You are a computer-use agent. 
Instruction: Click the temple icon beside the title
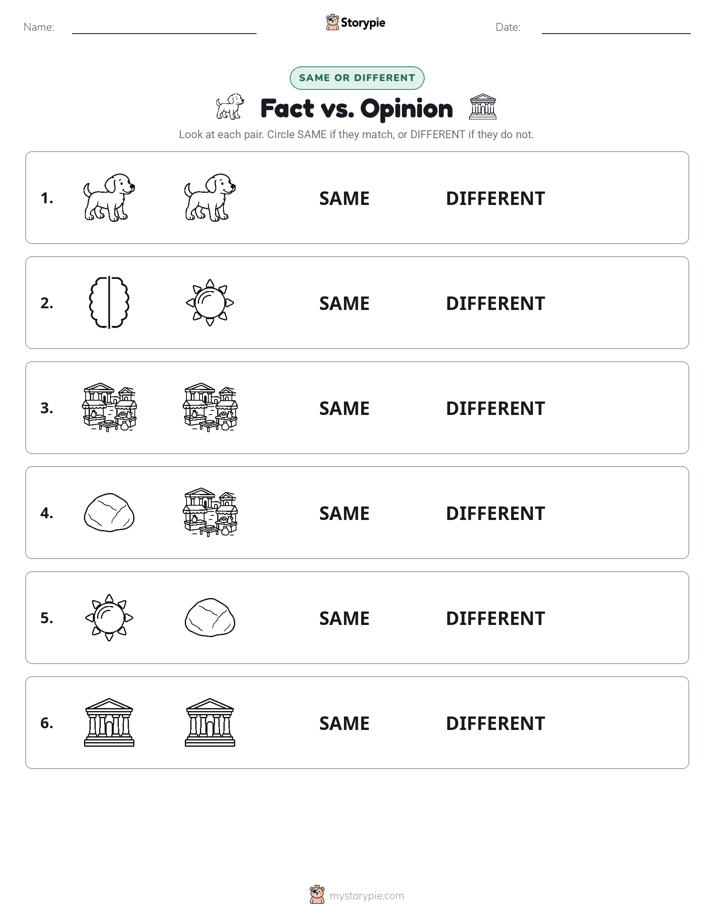pyautogui.click(x=483, y=107)
